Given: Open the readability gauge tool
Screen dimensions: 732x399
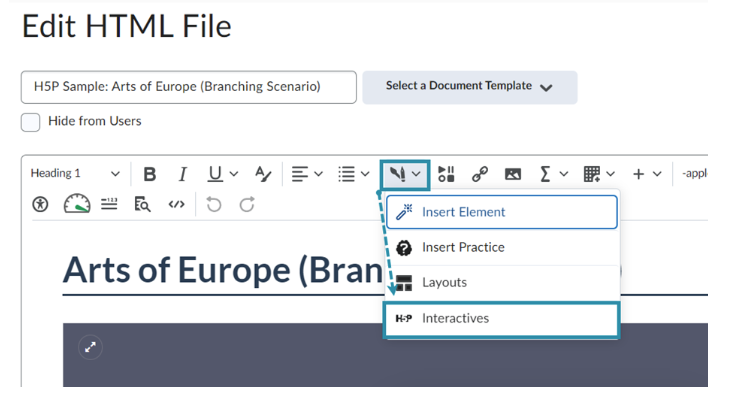Looking at the screenshot, I should (x=77, y=204).
